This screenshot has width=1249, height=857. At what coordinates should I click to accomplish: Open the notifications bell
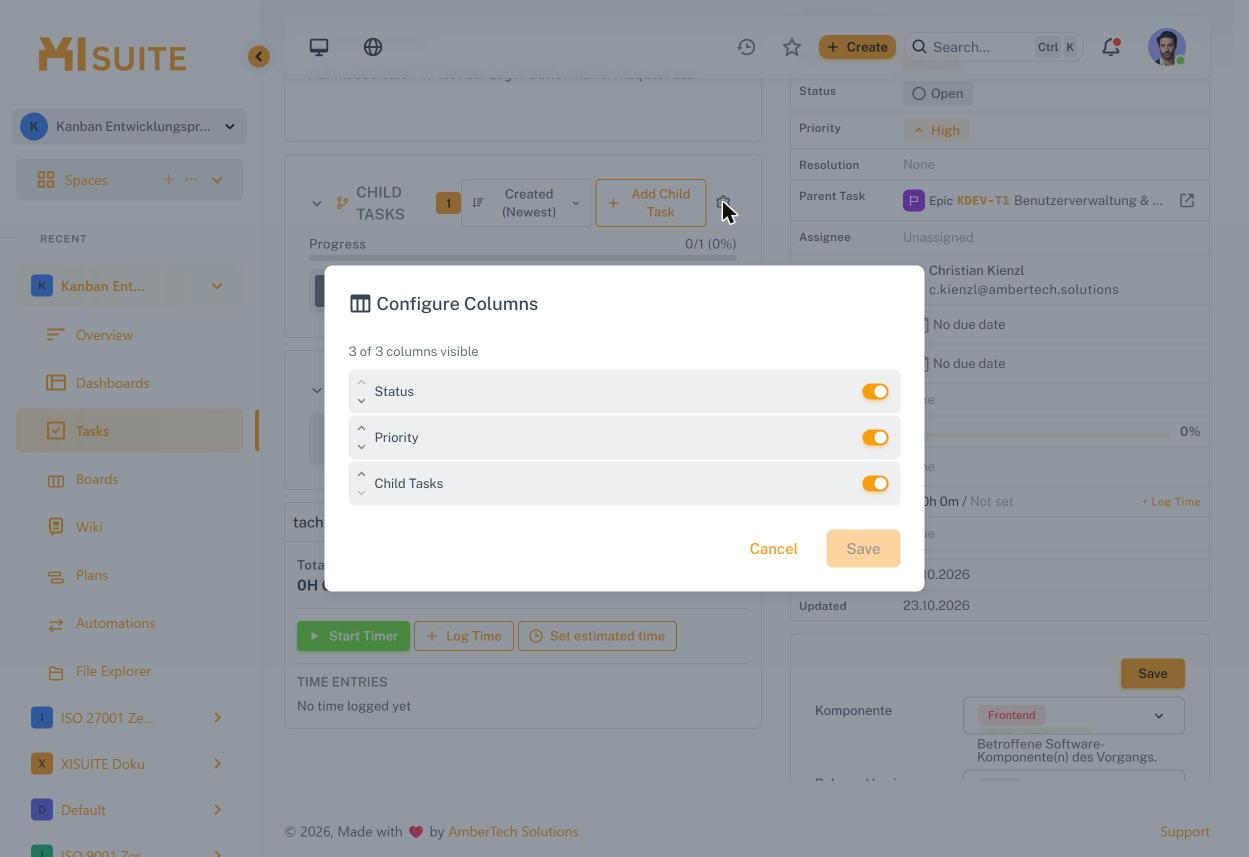coord(1111,47)
